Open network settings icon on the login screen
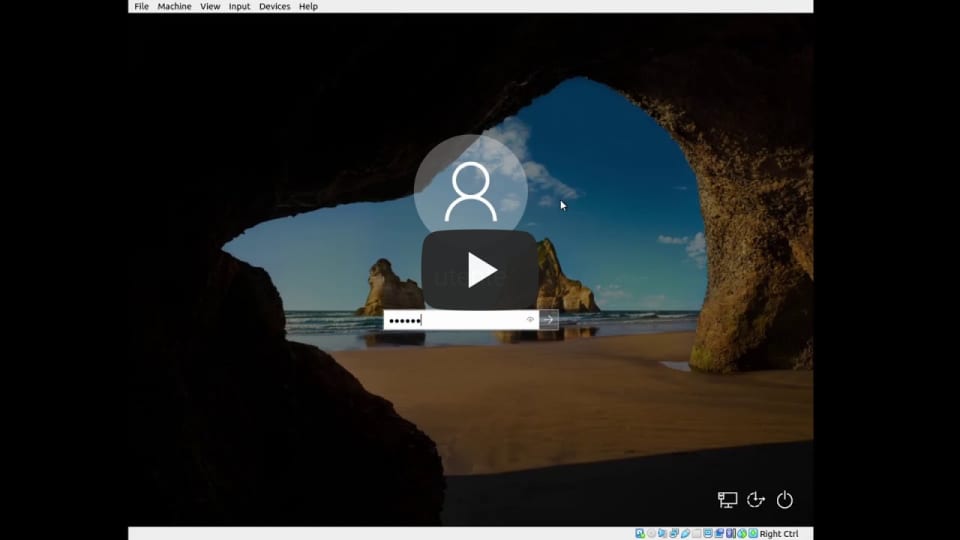960x540 pixels. pyautogui.click(x=727, y=500)
